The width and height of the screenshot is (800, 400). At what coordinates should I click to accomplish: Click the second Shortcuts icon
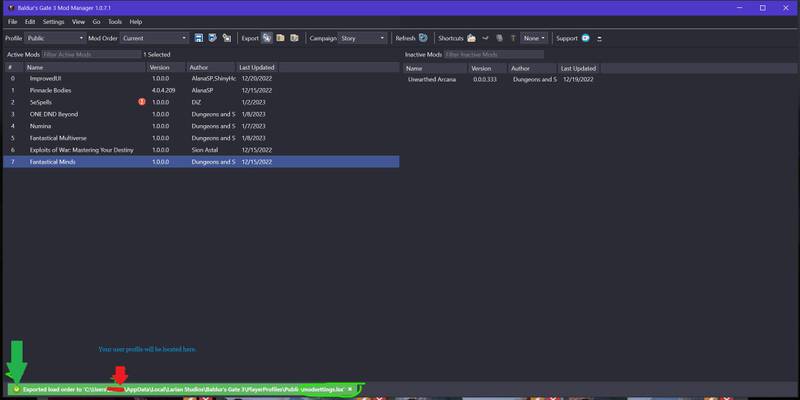tap(485, 38)
